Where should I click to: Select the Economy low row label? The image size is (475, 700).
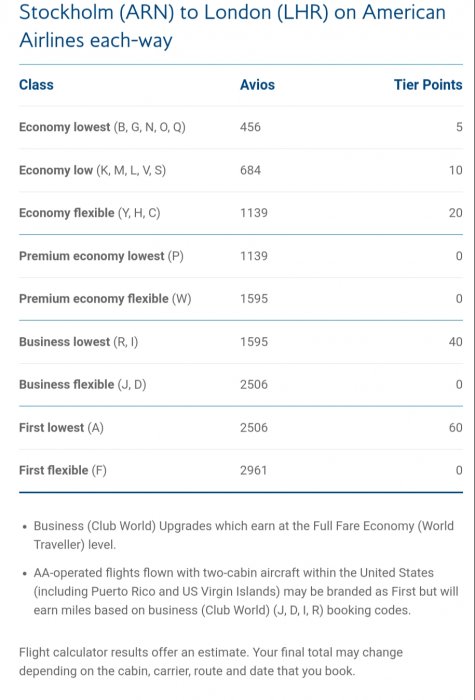92,170
